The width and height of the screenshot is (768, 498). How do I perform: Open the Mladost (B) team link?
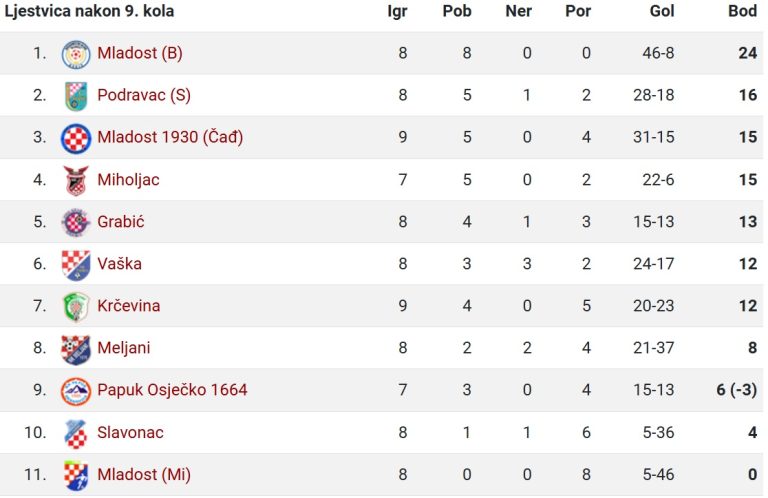(140, 53)
